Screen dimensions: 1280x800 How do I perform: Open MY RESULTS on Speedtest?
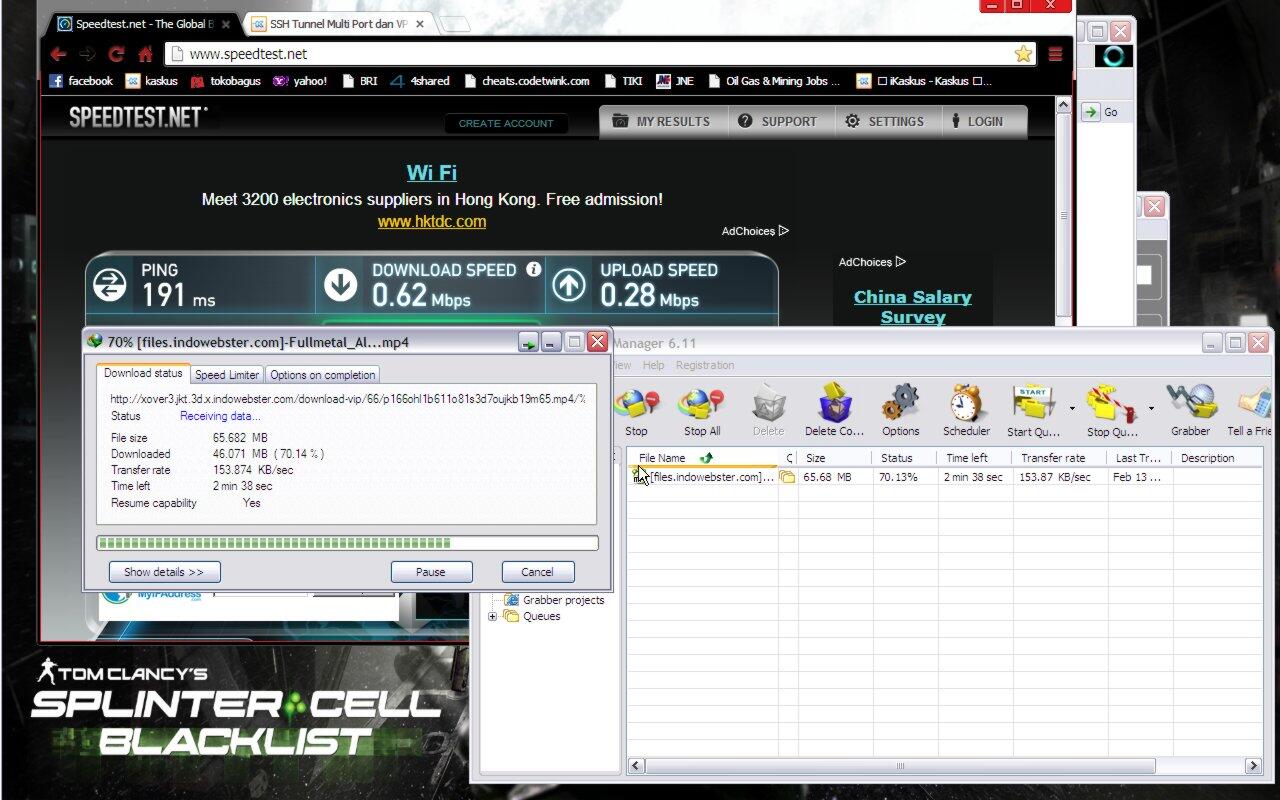661,121
